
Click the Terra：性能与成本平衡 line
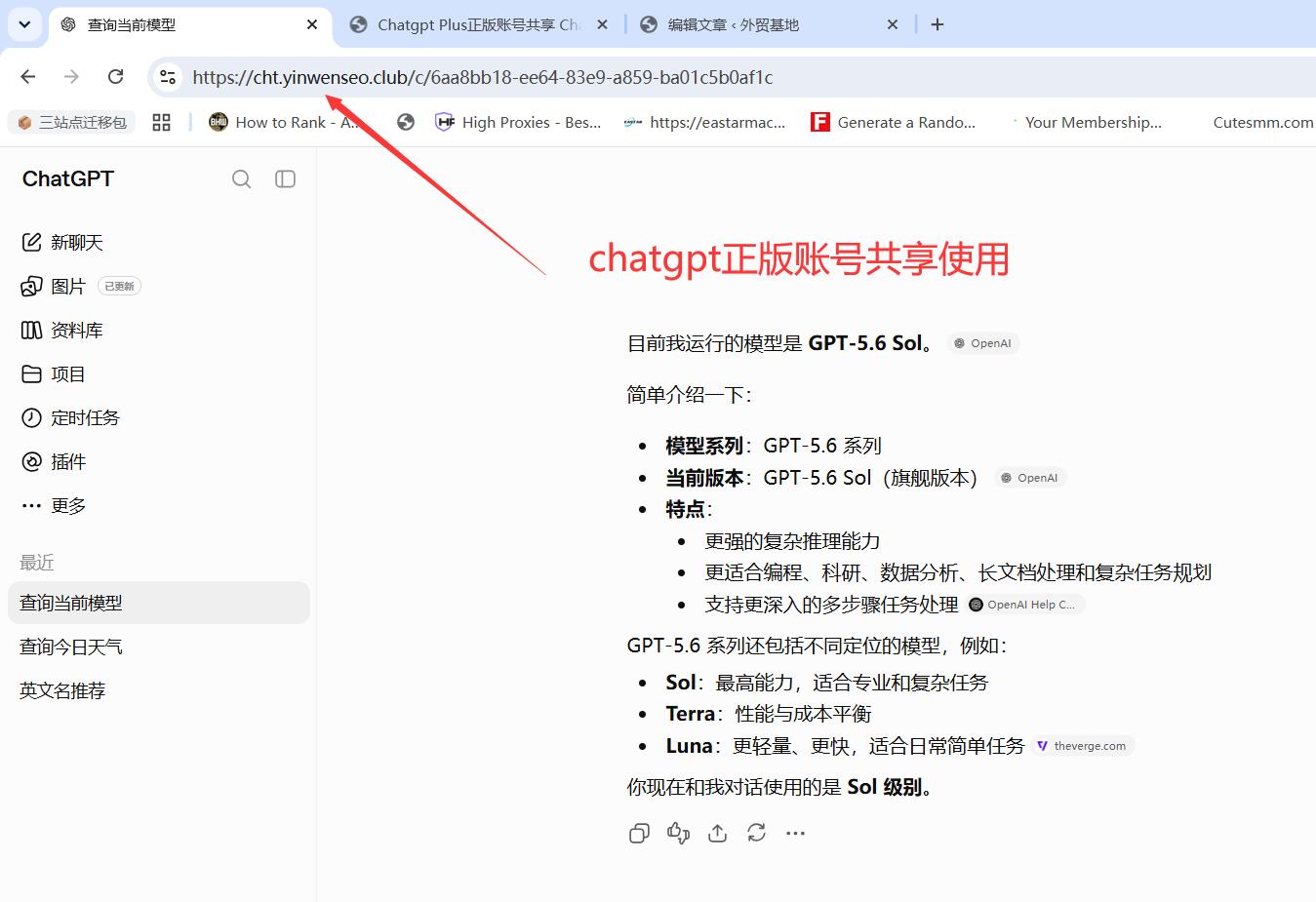(x=769, y=714)
